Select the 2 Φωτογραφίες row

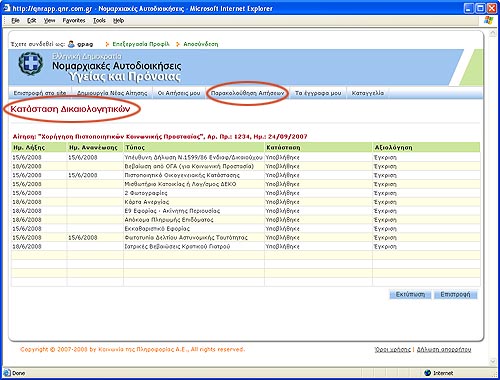246,193
